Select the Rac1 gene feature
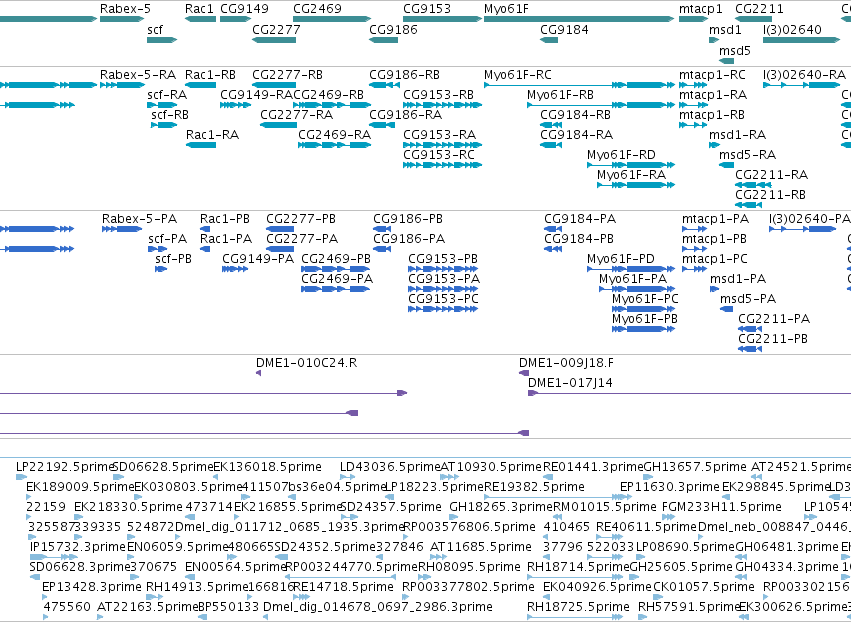 click(200, 19)
